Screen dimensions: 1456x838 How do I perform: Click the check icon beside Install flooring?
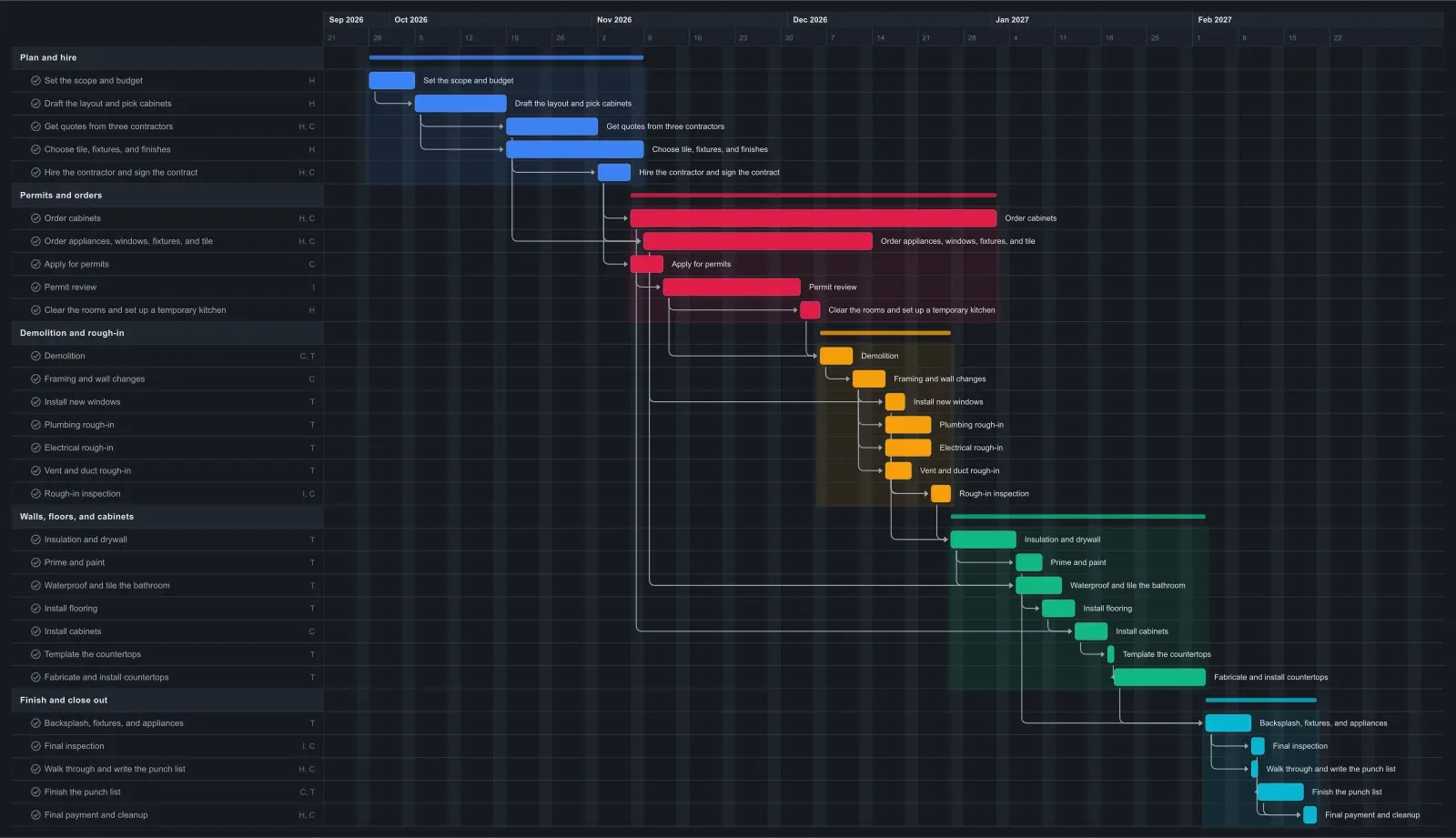35,608
